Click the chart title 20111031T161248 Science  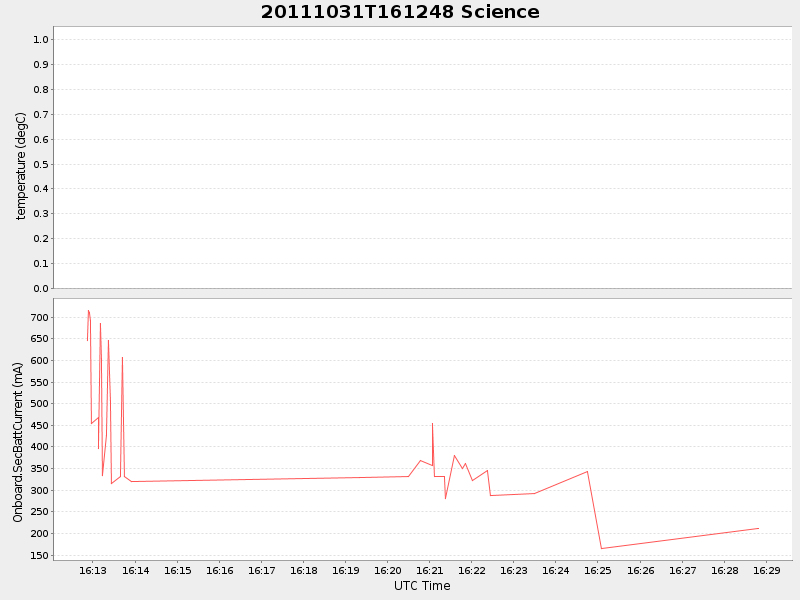click(x=400, y=12)
